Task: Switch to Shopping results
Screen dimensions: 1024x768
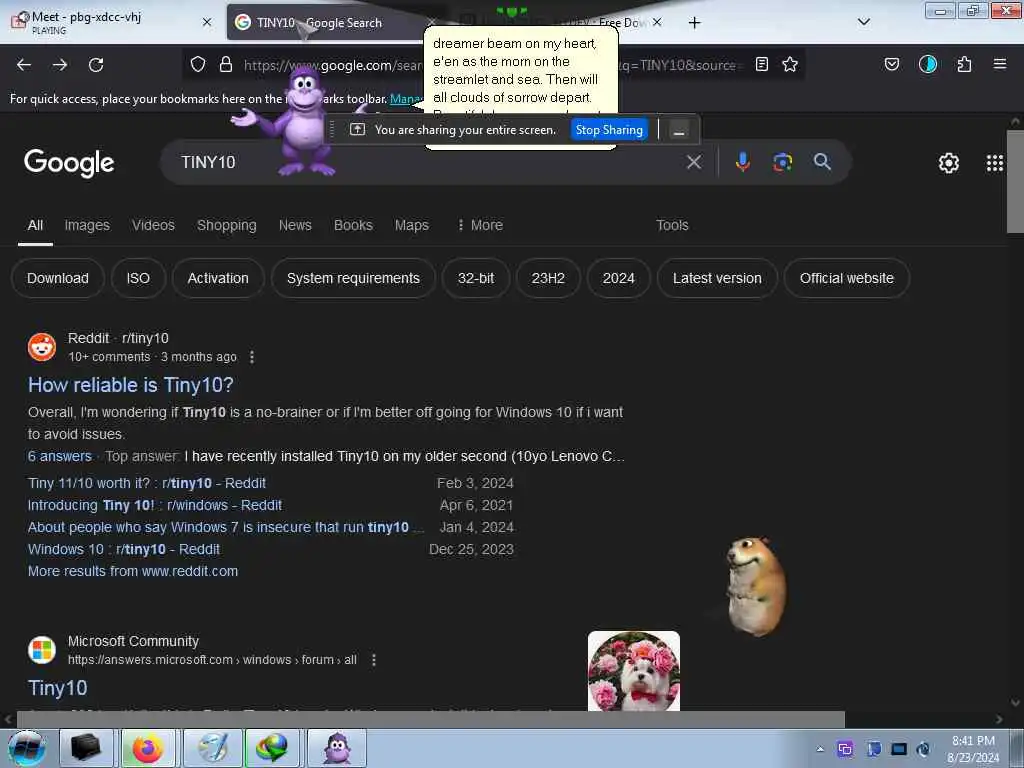Action: point(227,225)
